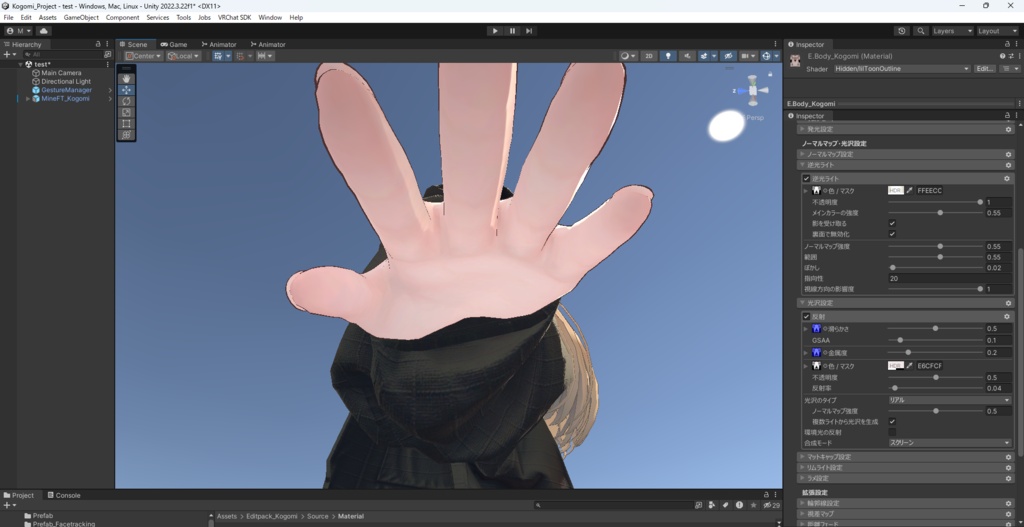Image resolution: width=1024 pixels, height=527 pixels.
Task: Lock the Hierarchy panel
Action: tap(98, 44)
